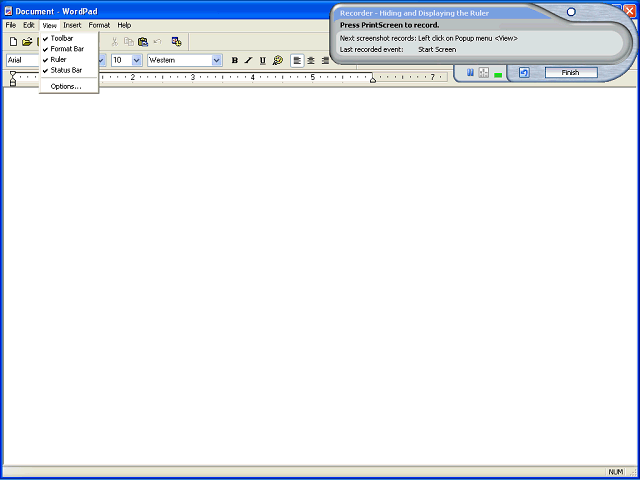Toggle Bold formatting

pos(235,60)
